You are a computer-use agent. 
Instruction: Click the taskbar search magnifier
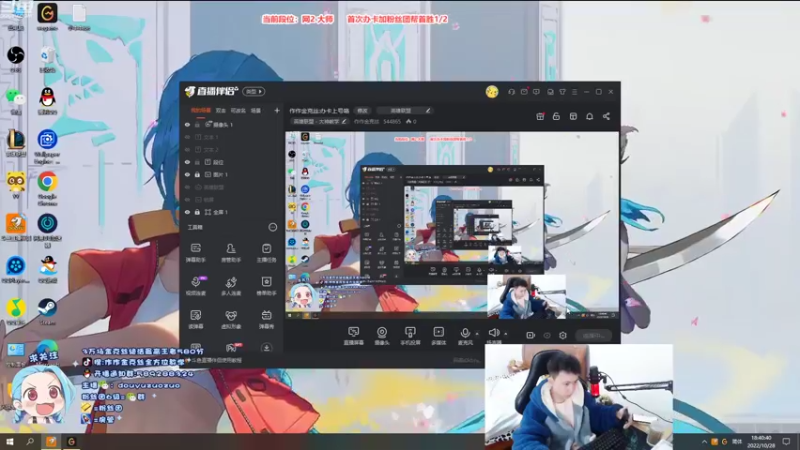(30, 442)
